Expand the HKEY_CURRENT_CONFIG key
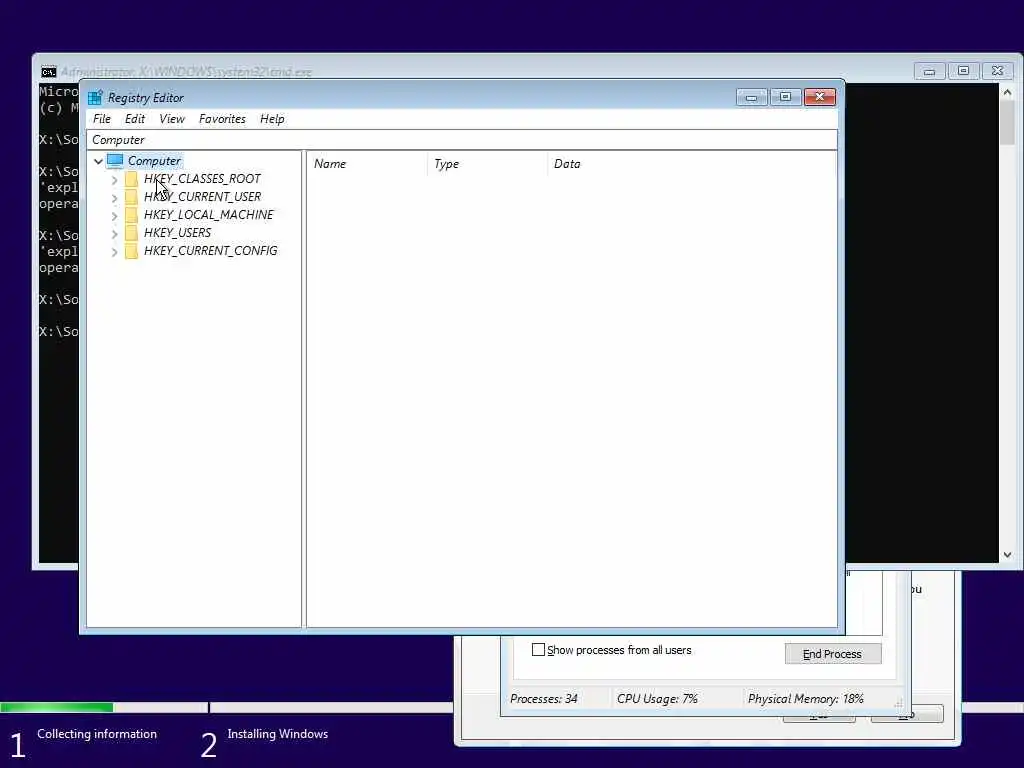This screenshot has width=1024, height=768. point(114,251)
